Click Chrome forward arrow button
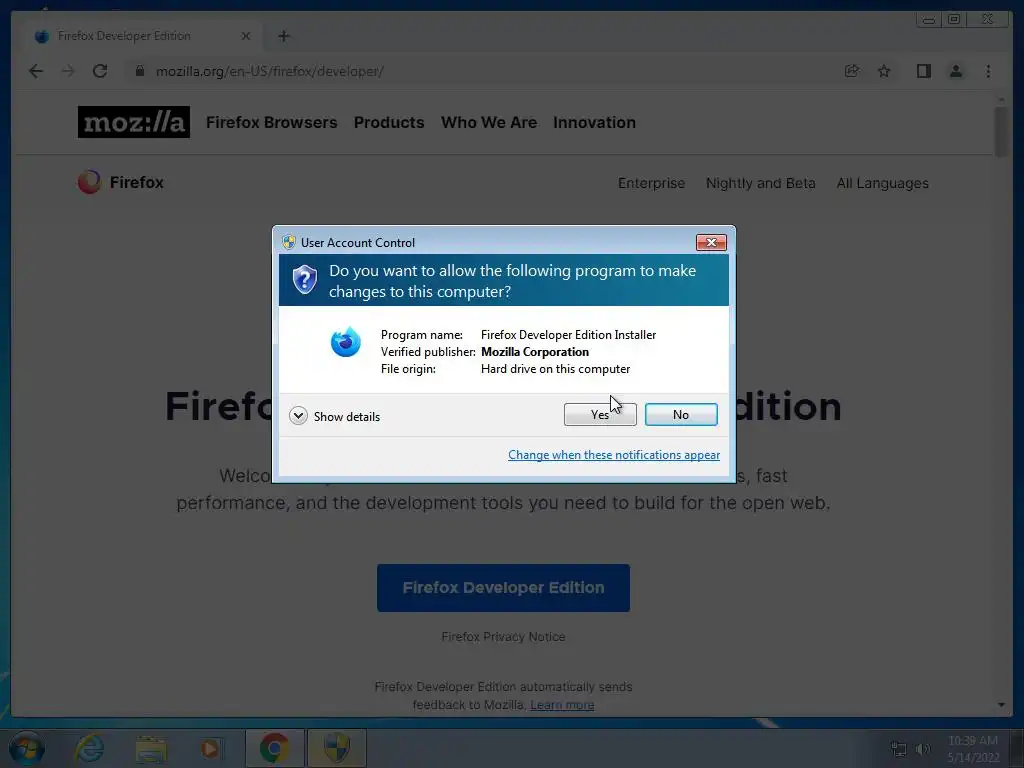The image size is (1024, 768). pos(68,71)
